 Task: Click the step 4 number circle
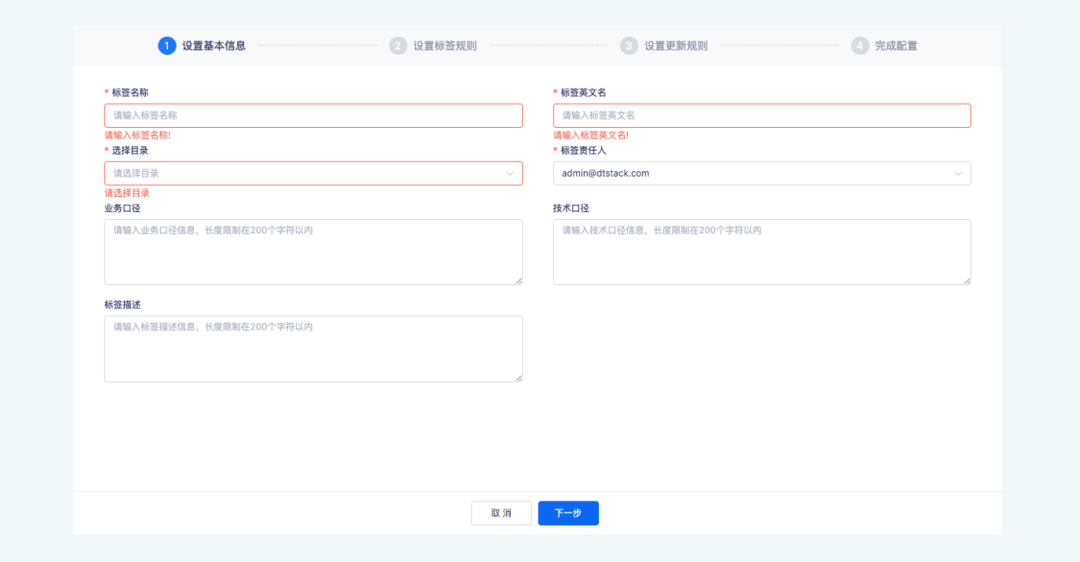pos(860,45)
